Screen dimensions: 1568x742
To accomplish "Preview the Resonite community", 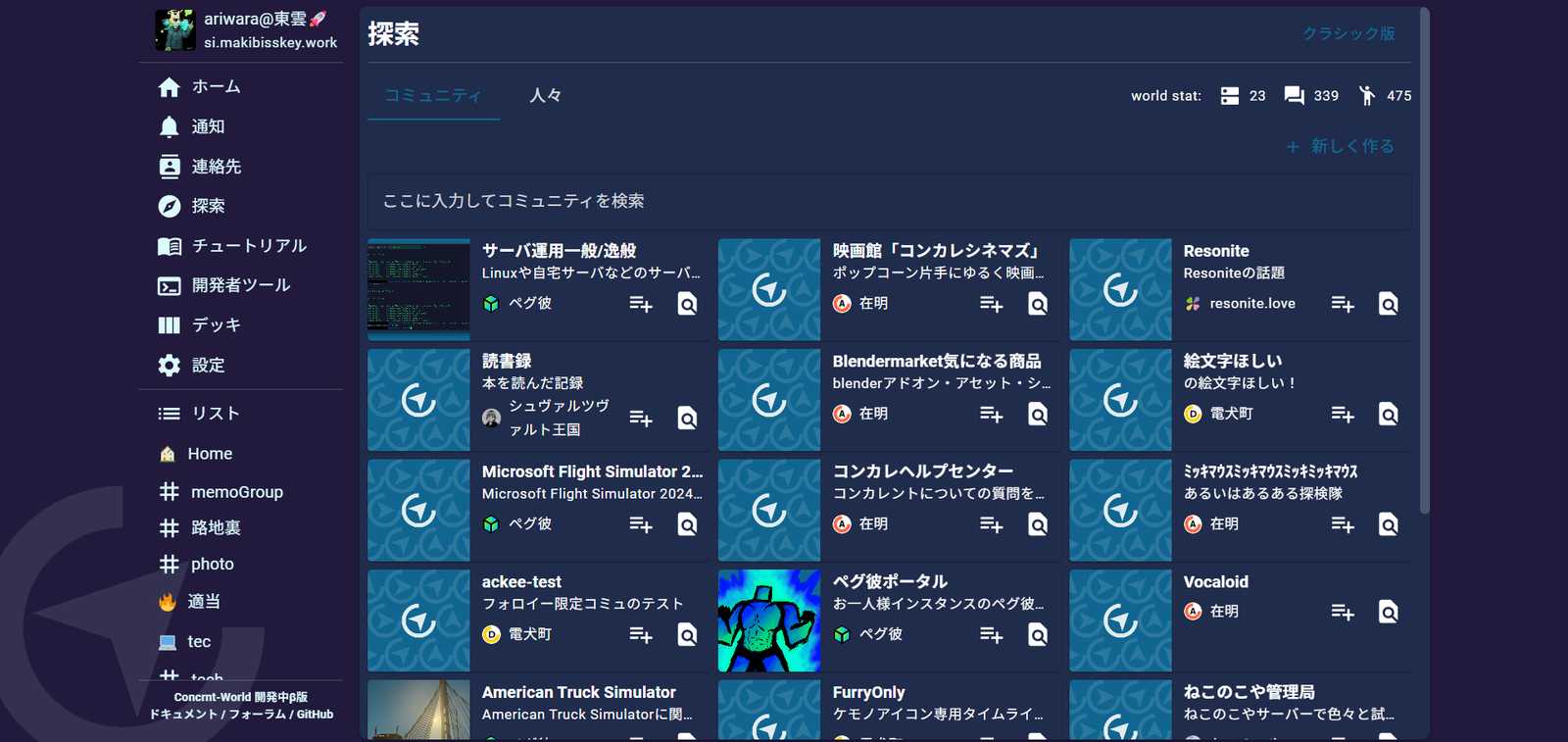I will 1389,304.
